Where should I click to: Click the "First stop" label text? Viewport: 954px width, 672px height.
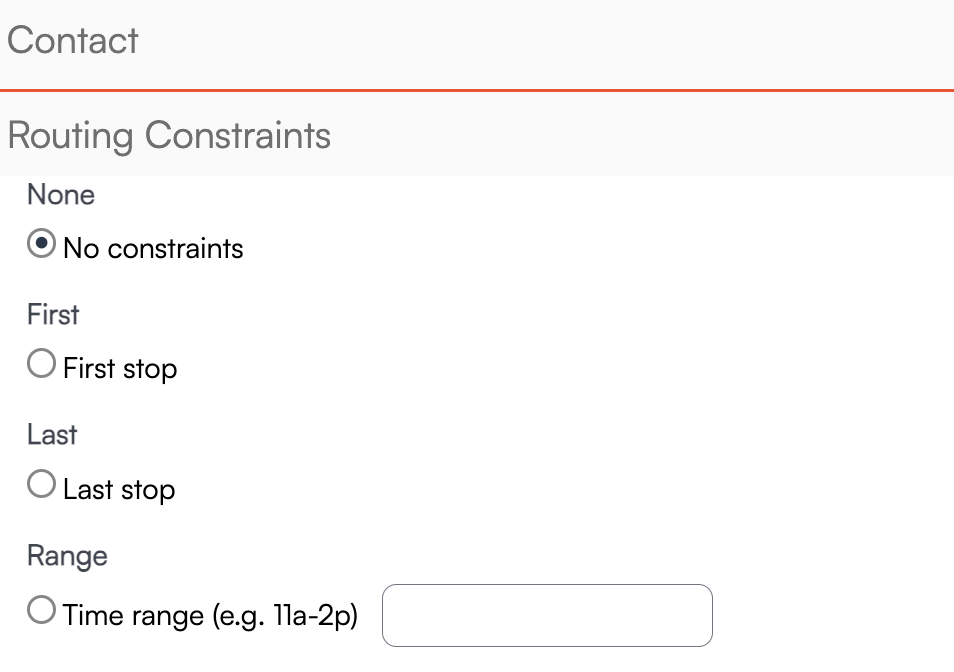point(120,369)
